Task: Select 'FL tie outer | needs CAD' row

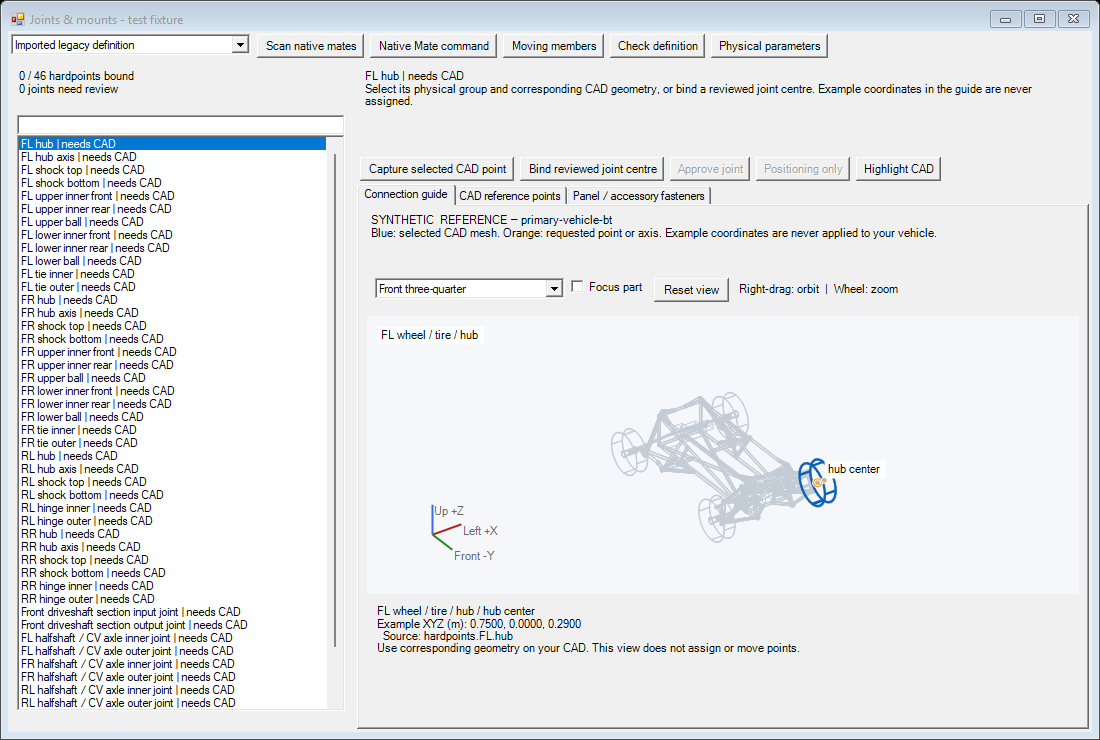Action: (x=172, y=287)
